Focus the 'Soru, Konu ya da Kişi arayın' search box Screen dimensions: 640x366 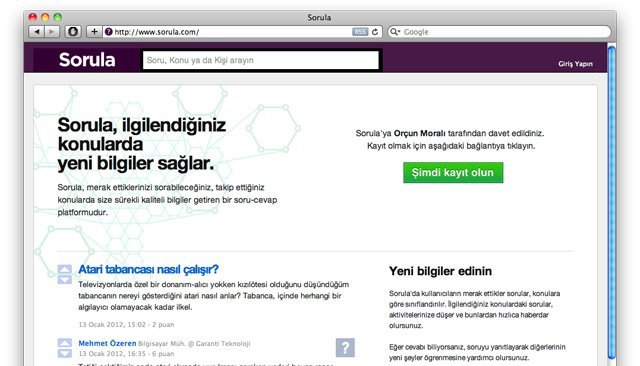261,60
